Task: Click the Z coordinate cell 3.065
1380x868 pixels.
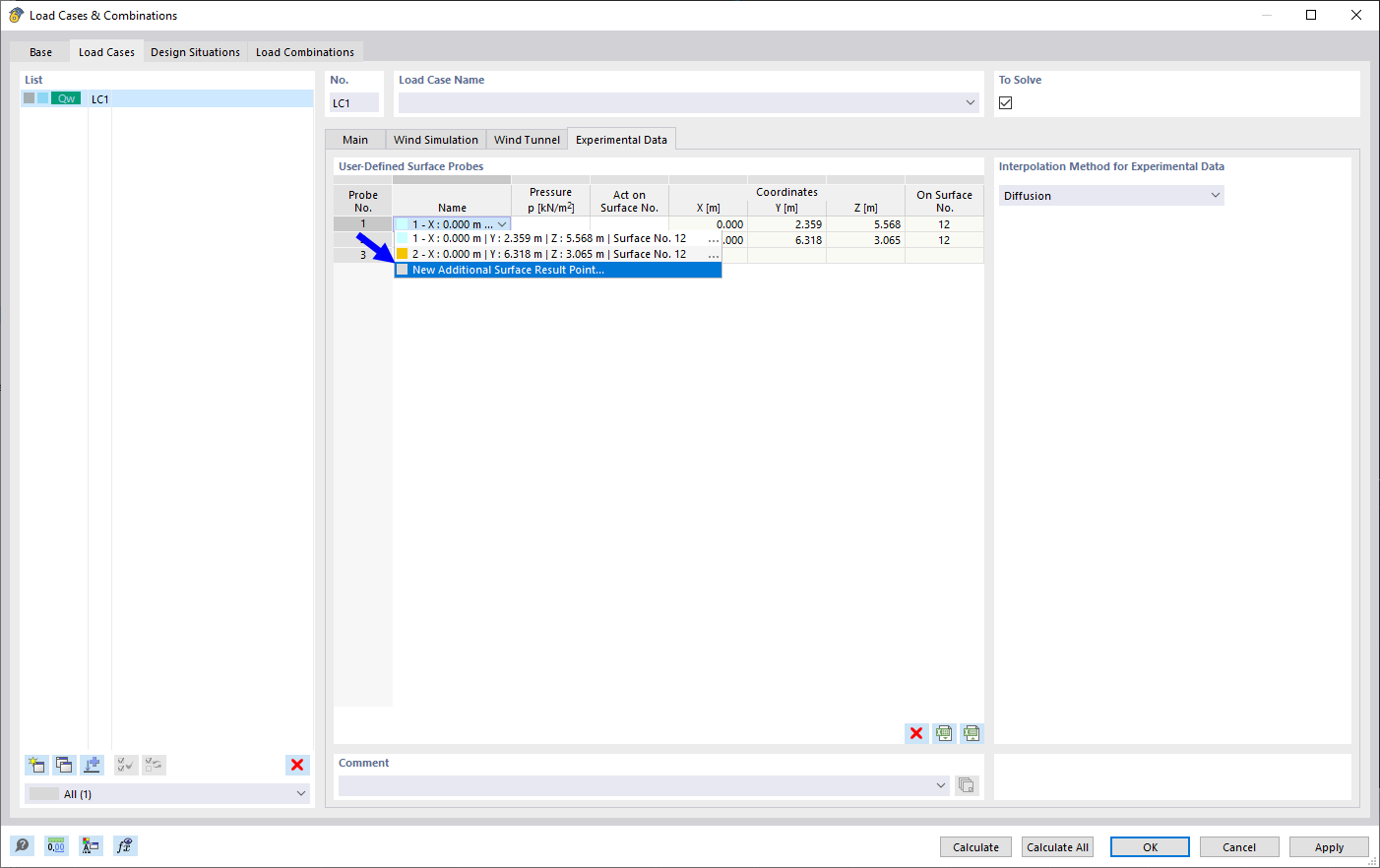Action: point(865,240)
